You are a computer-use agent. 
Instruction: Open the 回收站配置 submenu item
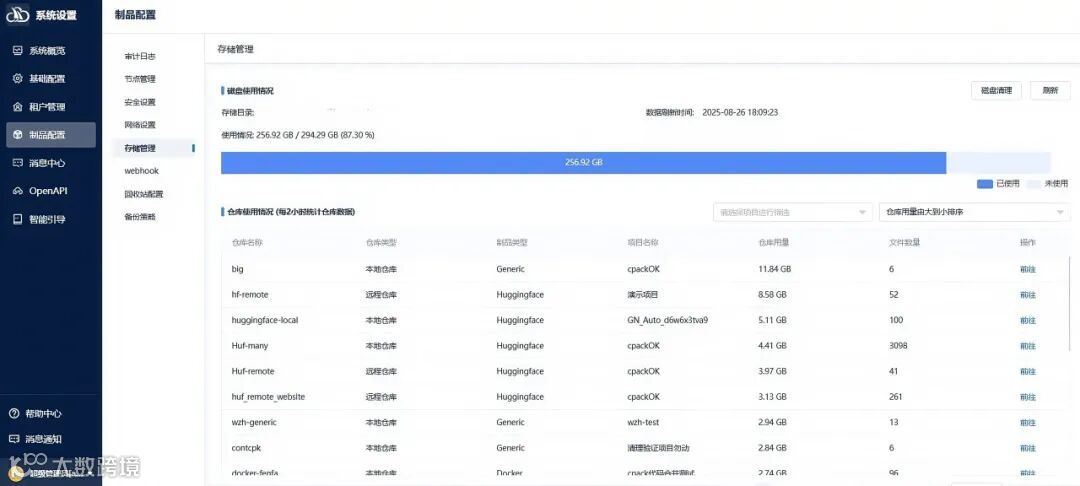coord(143,194)
